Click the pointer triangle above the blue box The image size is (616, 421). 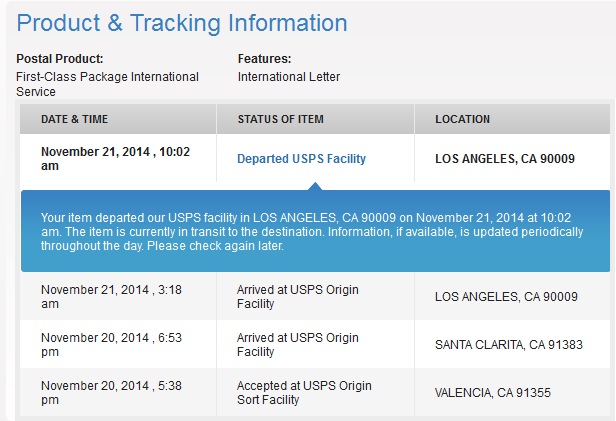[x=315, y=186]
